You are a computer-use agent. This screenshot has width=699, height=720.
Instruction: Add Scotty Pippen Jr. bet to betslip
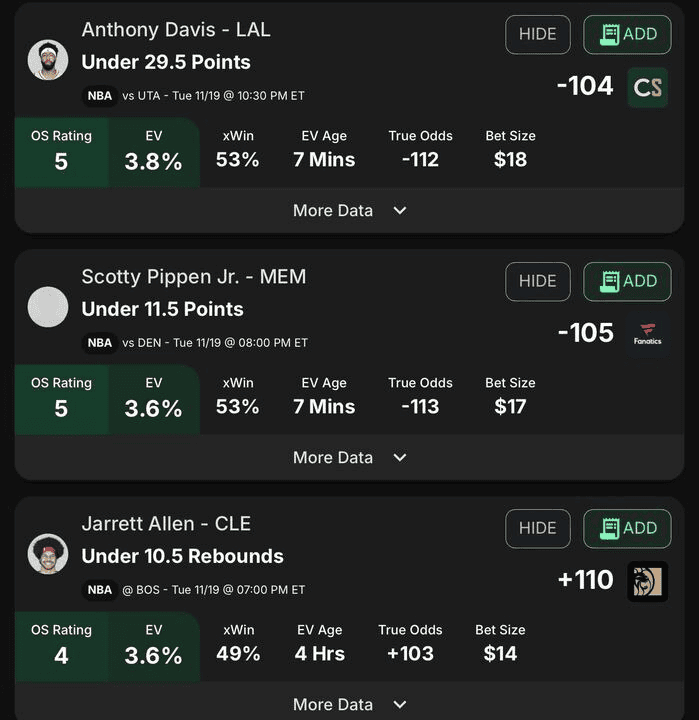[627, 282]
